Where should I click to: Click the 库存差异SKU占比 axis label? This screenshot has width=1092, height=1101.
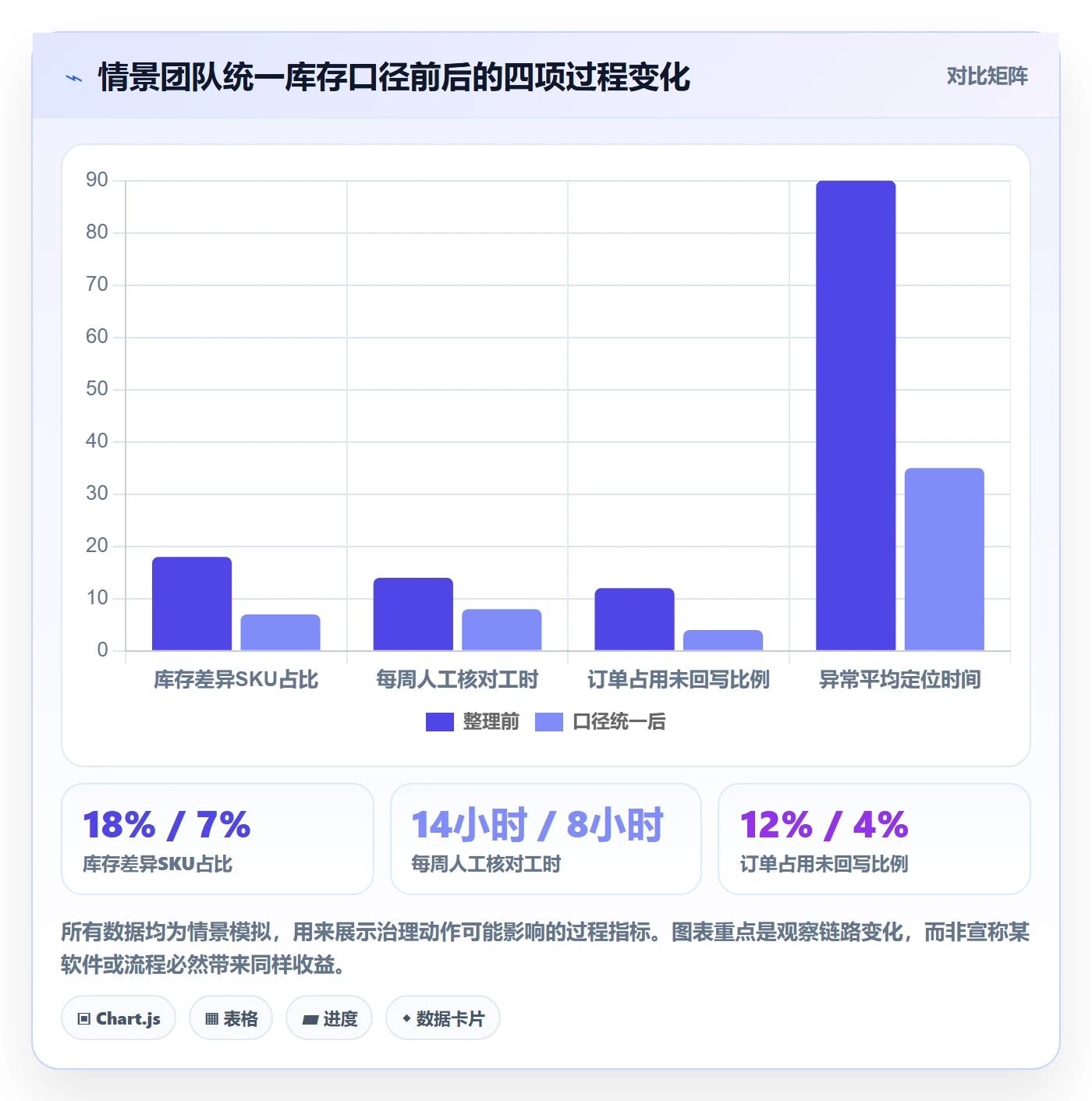(236, 679)
